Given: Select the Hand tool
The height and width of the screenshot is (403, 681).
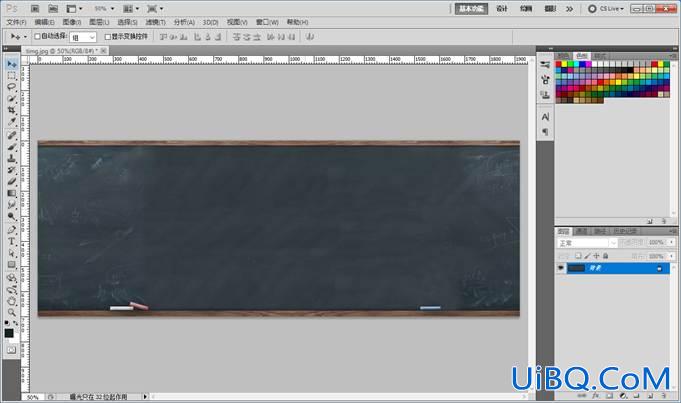Looking at the screenshot, I should 12,301.
